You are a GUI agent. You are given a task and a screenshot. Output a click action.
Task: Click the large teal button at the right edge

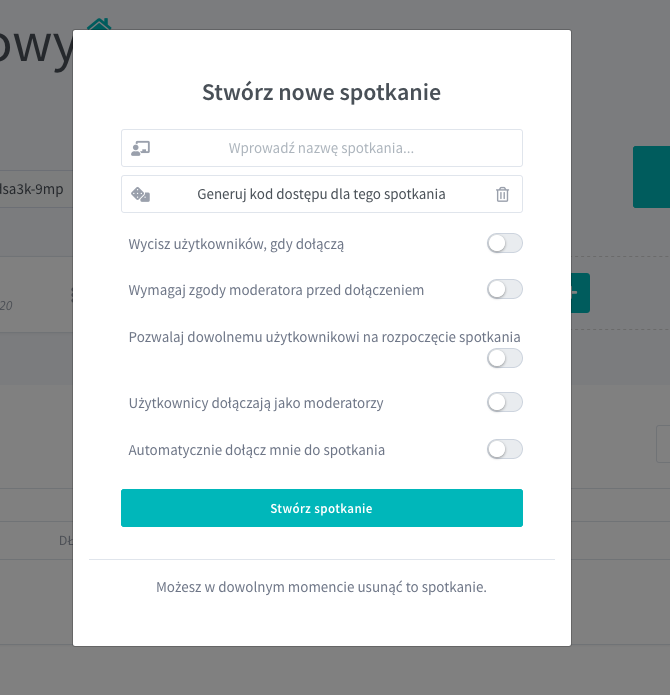tap(651, 177)
